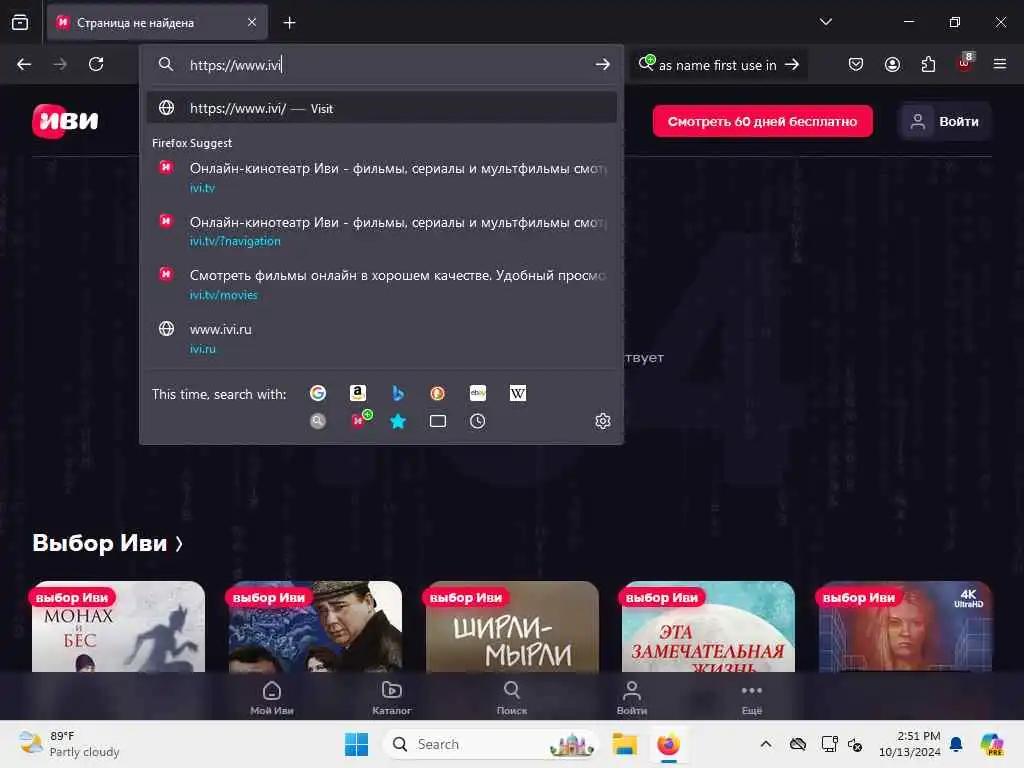Open search settings gear in the dropdown

[x=603, y=421]
